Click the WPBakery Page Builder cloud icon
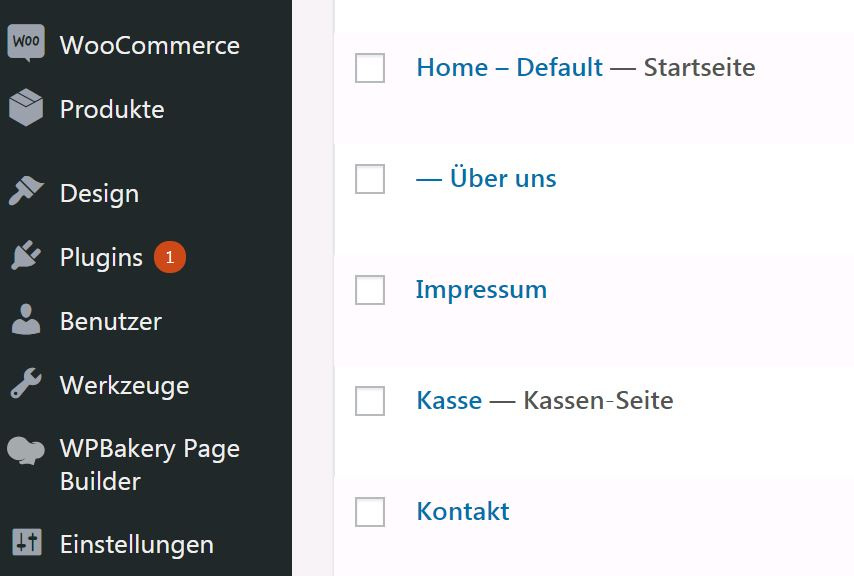The image size is (854, 576). [26, 450]
